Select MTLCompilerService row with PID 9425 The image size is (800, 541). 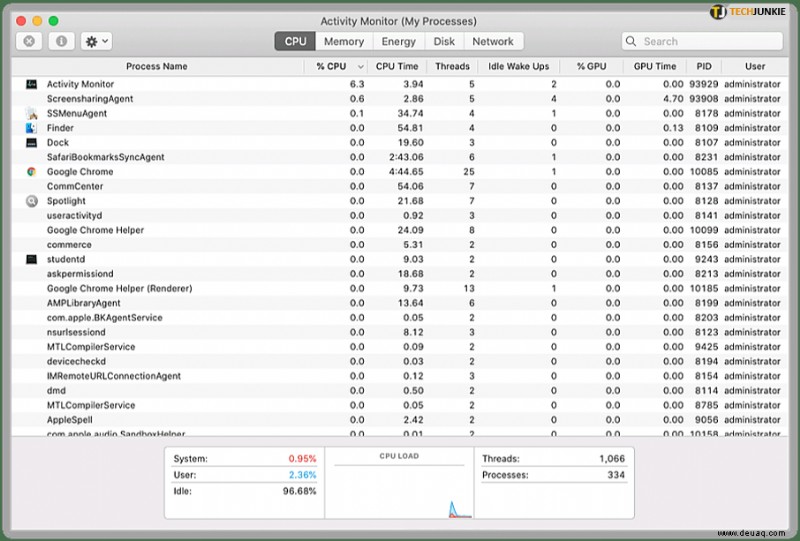click(399, 347)
